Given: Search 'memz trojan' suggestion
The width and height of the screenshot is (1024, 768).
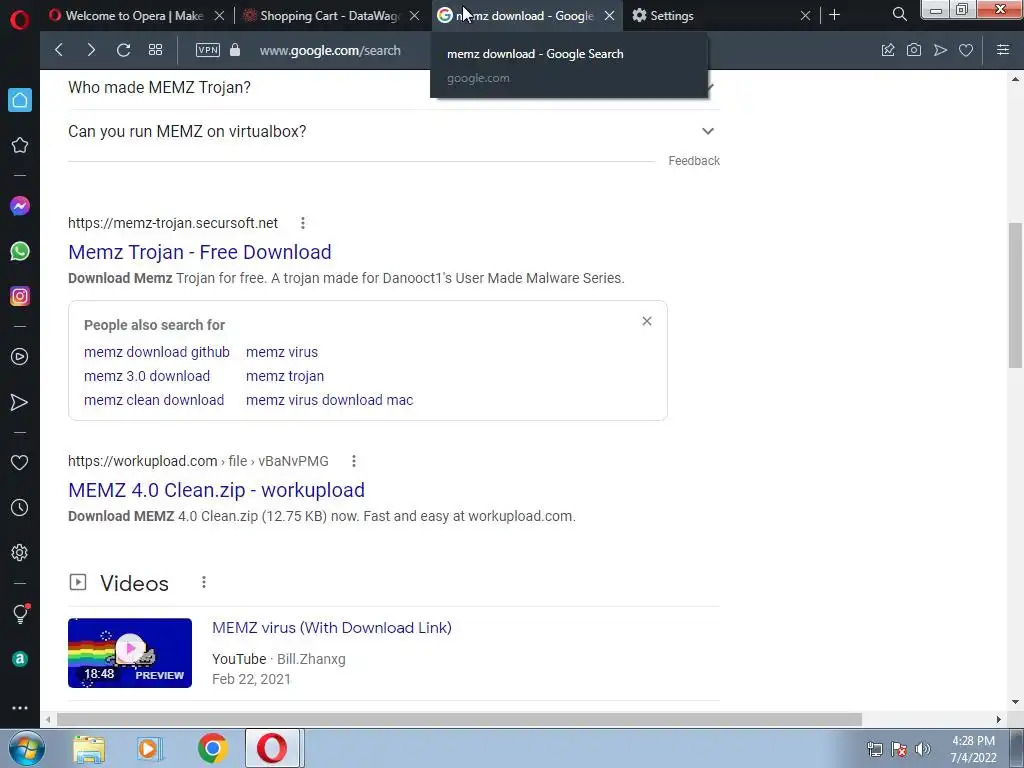Looking at the screenshot, I should pyautogui.click(x=285, y=376).
